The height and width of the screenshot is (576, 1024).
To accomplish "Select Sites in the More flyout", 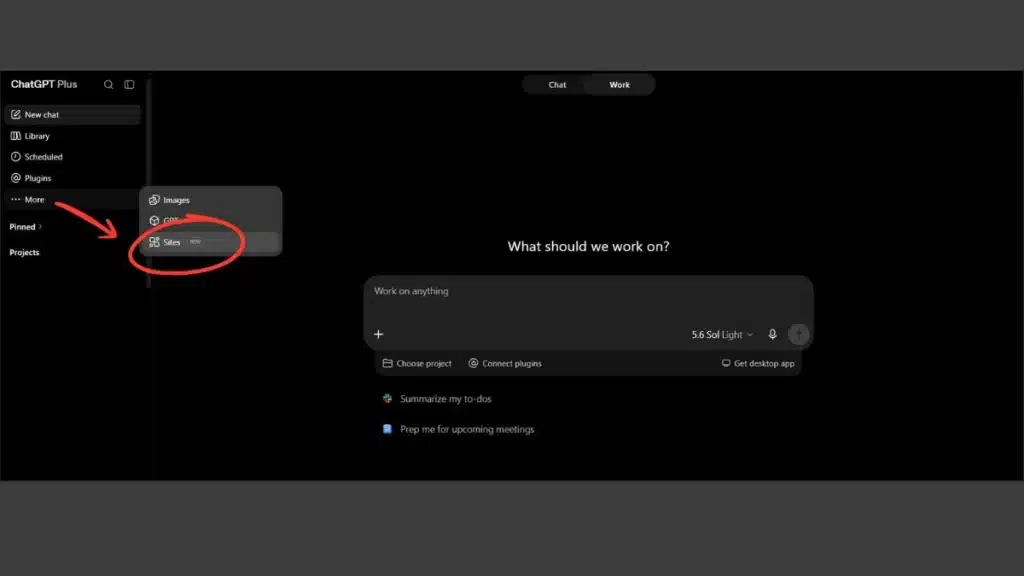I will (x=210, y=242).
